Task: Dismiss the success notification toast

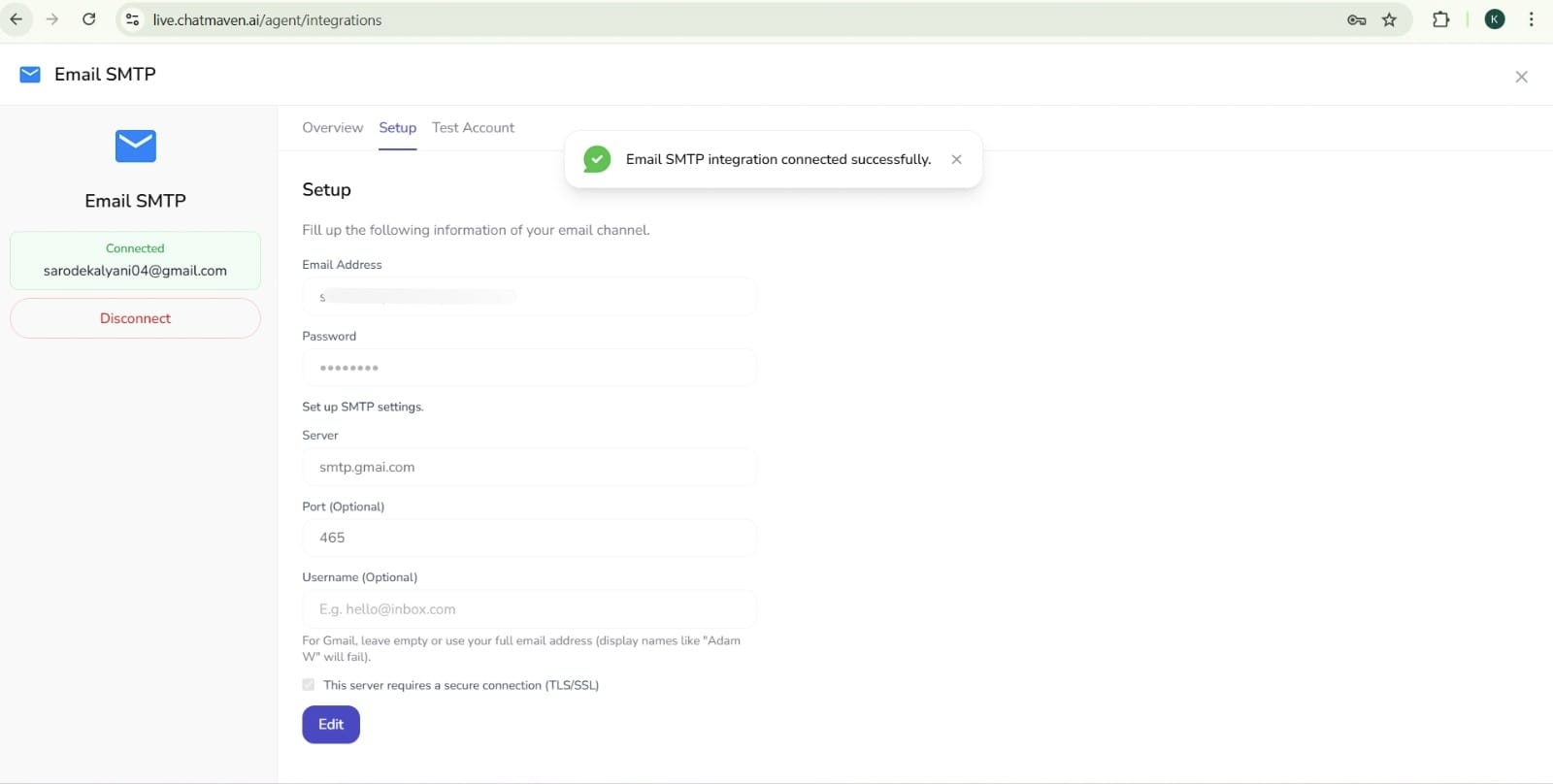Action: pyautogui.click(x=956, y=159)
